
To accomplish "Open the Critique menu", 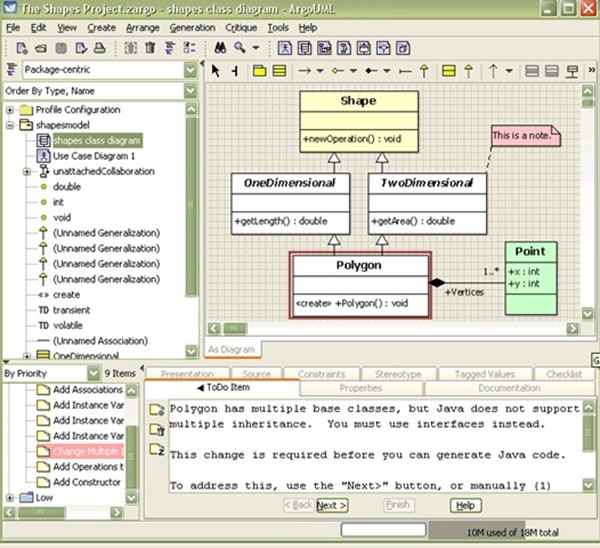I will click(241, 28).
